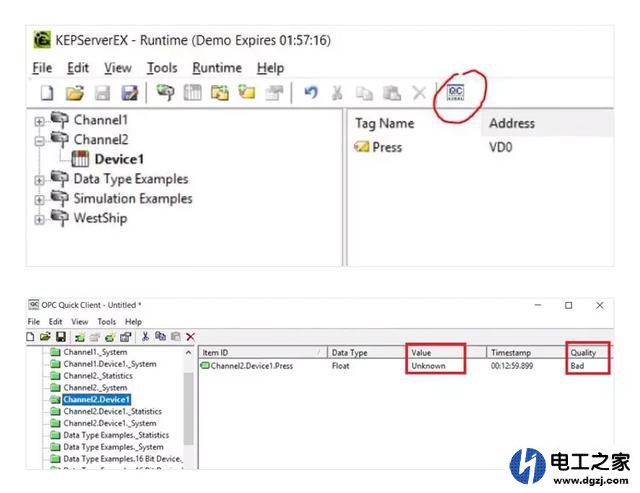Click Save disk icon in OPC Quick Client
640x493 pixels.
pos(61,337)
